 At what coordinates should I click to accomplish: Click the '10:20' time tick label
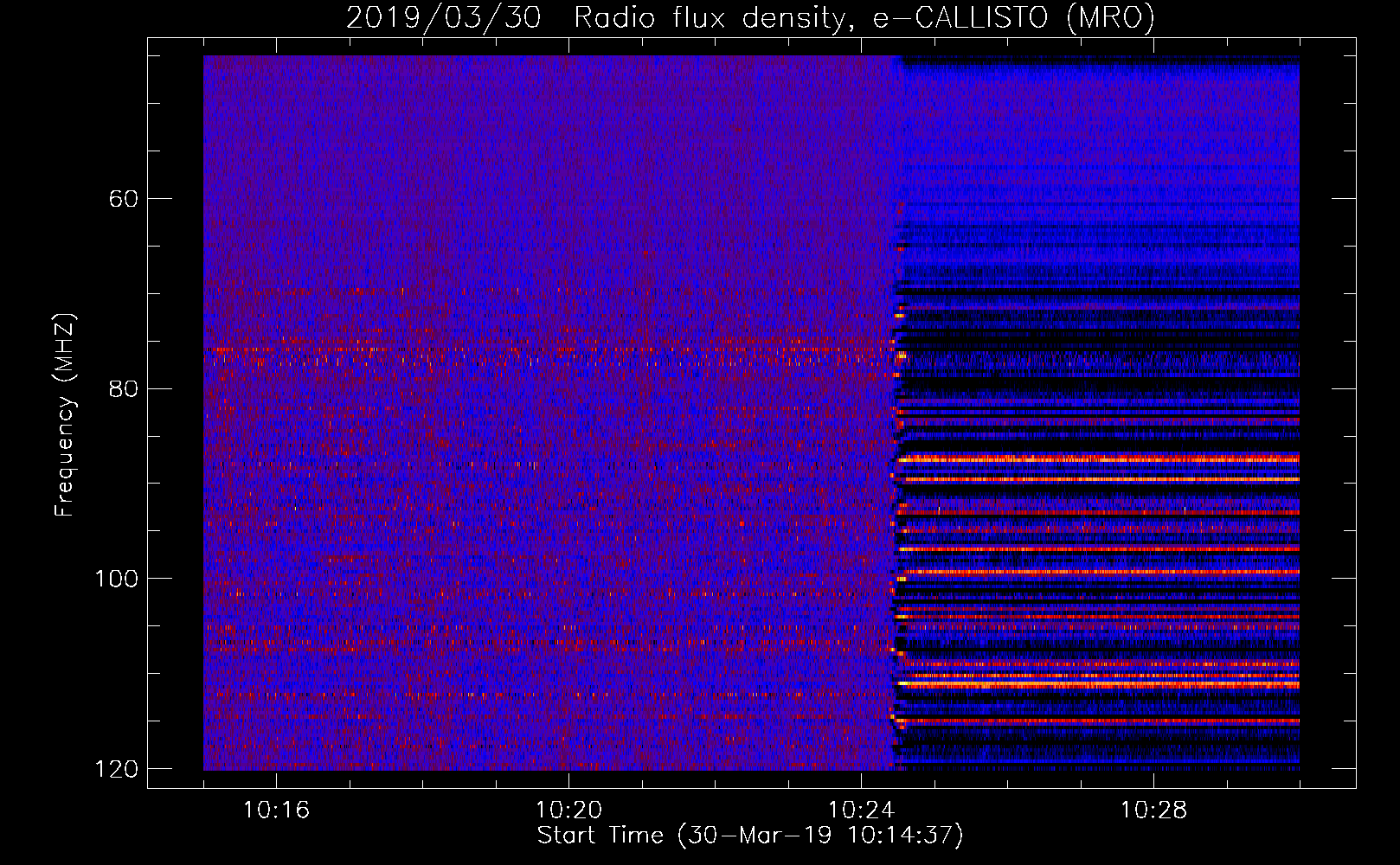point(568,810)
